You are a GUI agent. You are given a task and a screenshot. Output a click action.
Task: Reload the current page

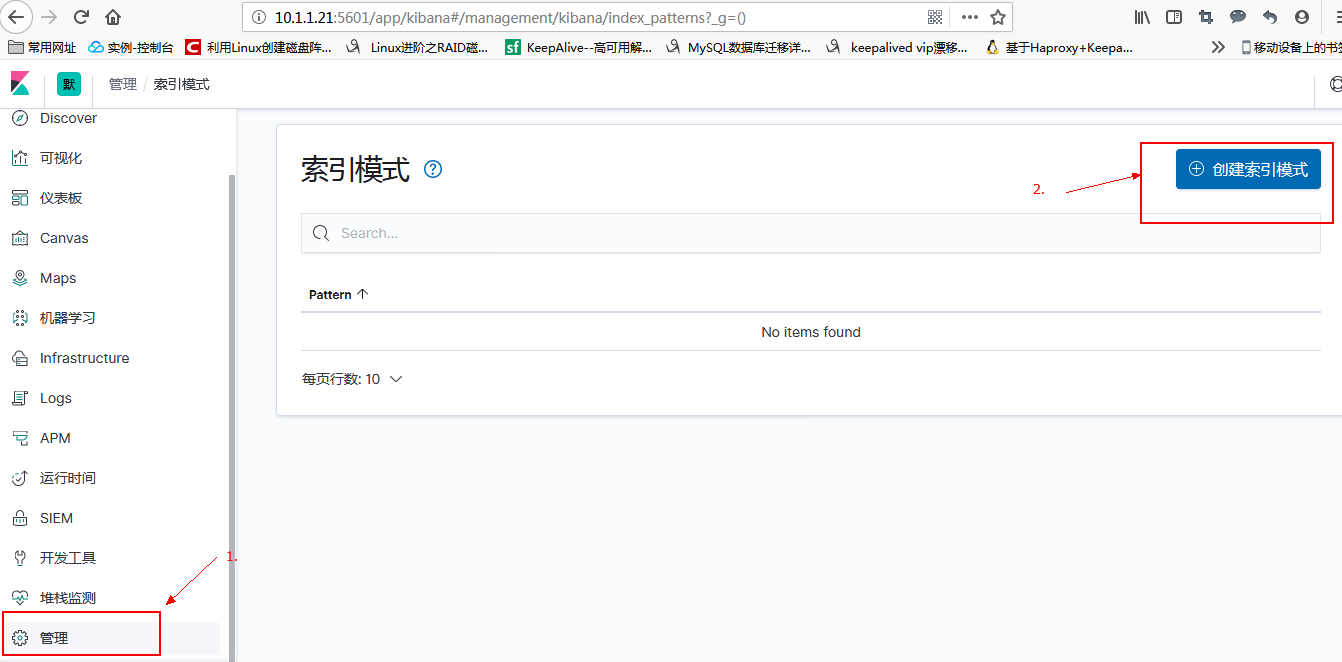pyautogui.click(x=81, y=17)
